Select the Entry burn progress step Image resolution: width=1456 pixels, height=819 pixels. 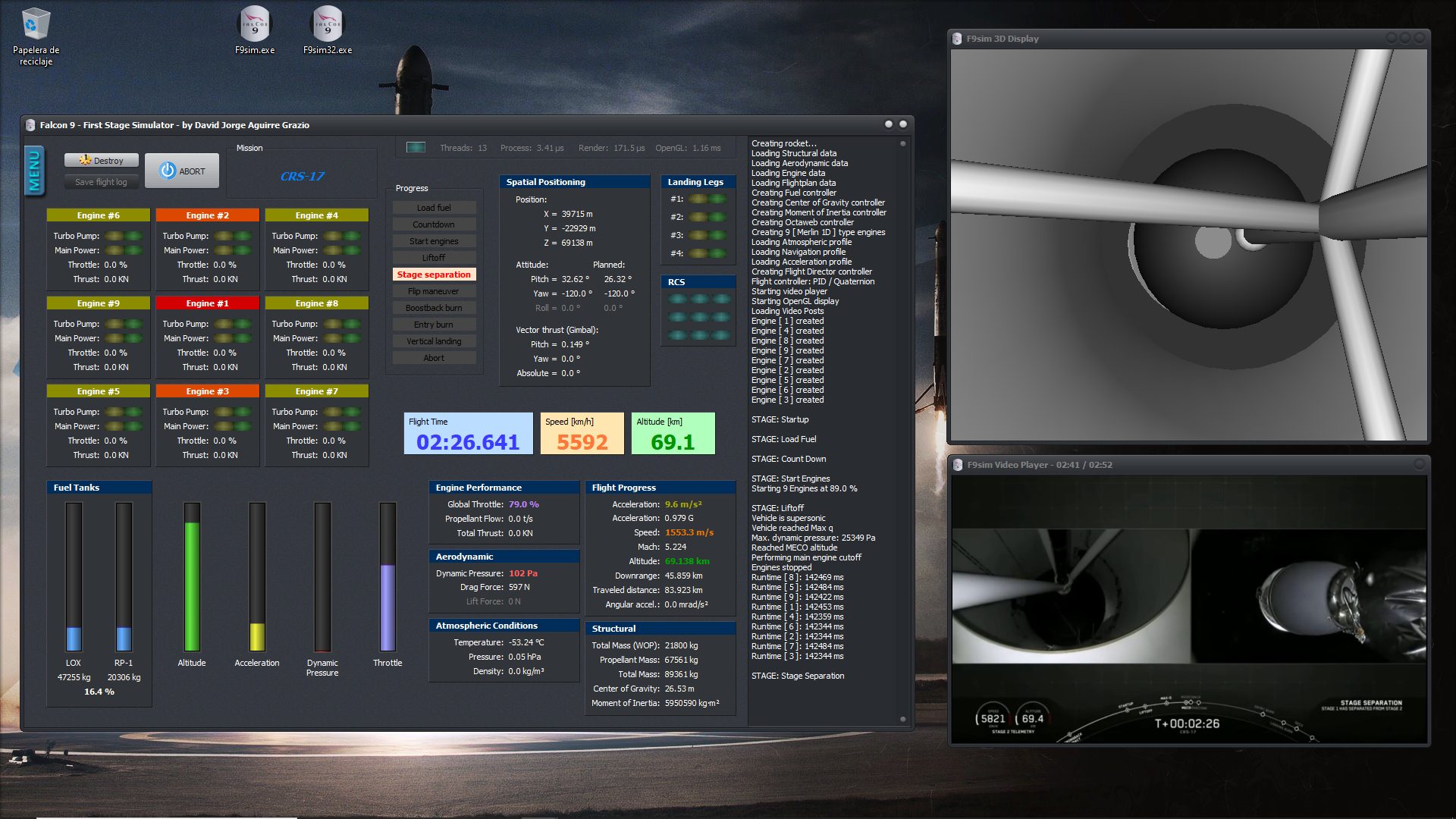click(x=434, y=325)
